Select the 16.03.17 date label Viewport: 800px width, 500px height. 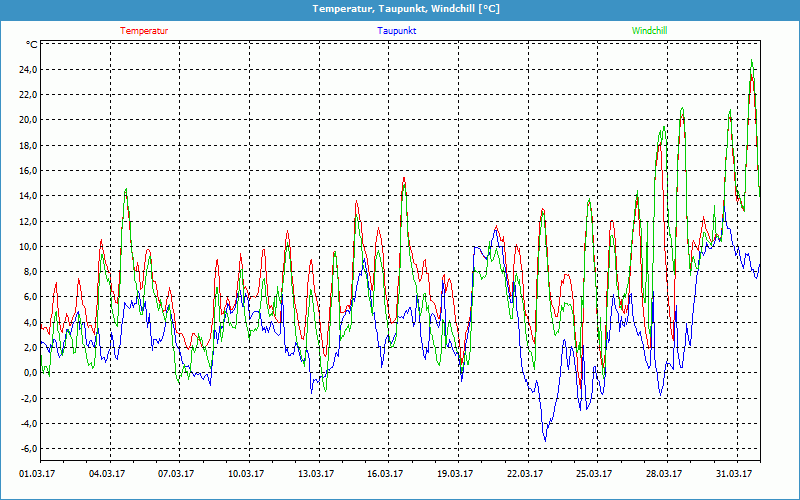tap(385, 474)
